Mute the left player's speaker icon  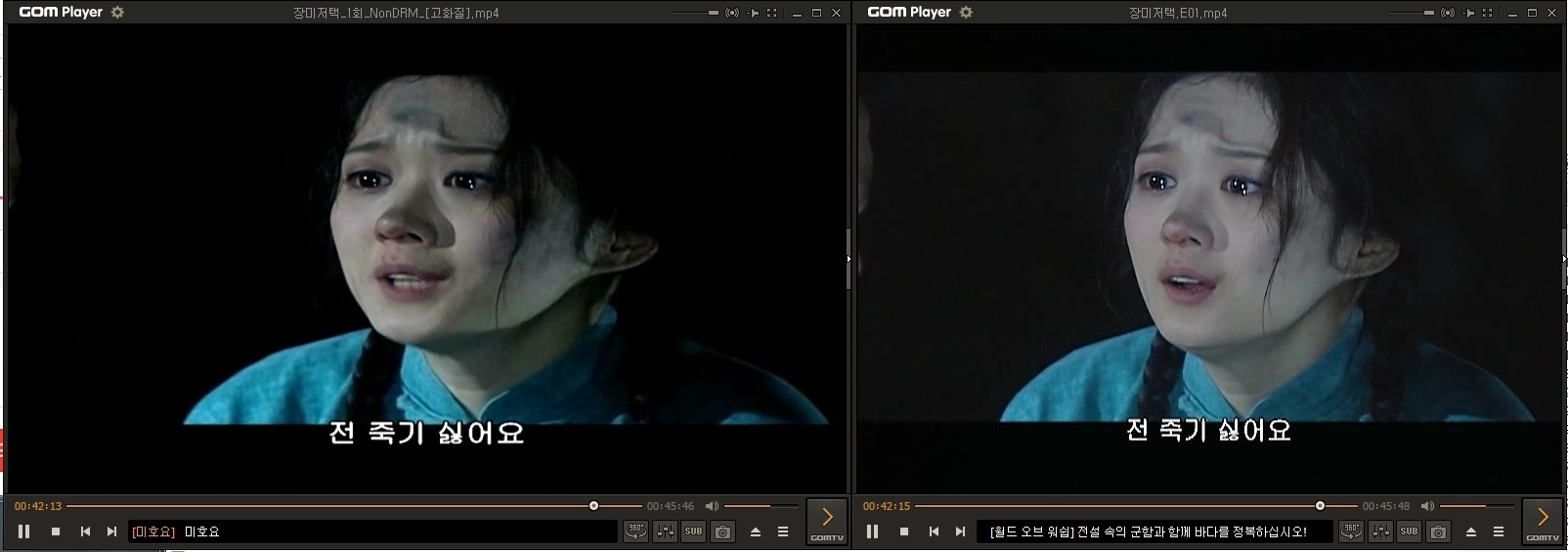(712, 506)
